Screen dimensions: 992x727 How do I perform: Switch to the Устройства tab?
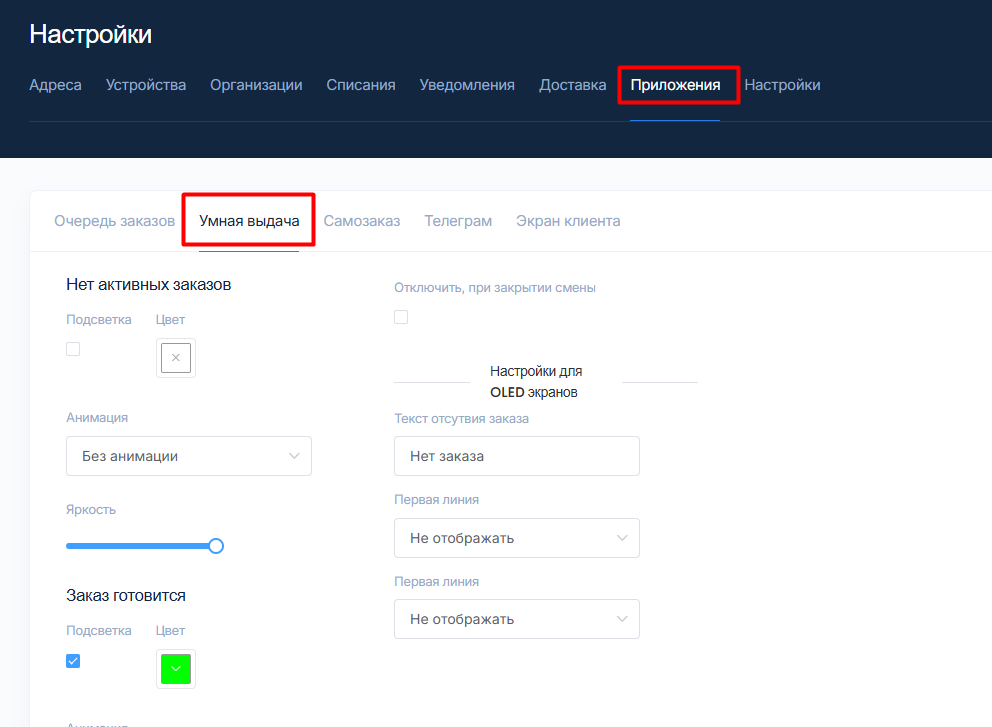(x=146, y=85)
